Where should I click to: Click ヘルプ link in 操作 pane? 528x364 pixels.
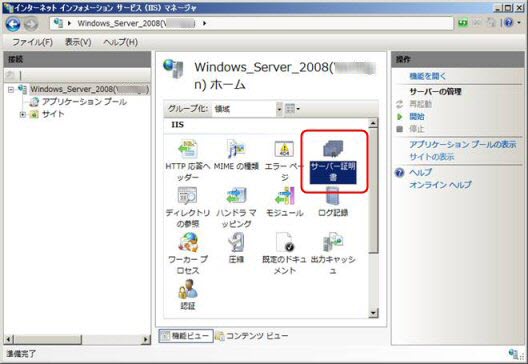click(x=421, y=172)
